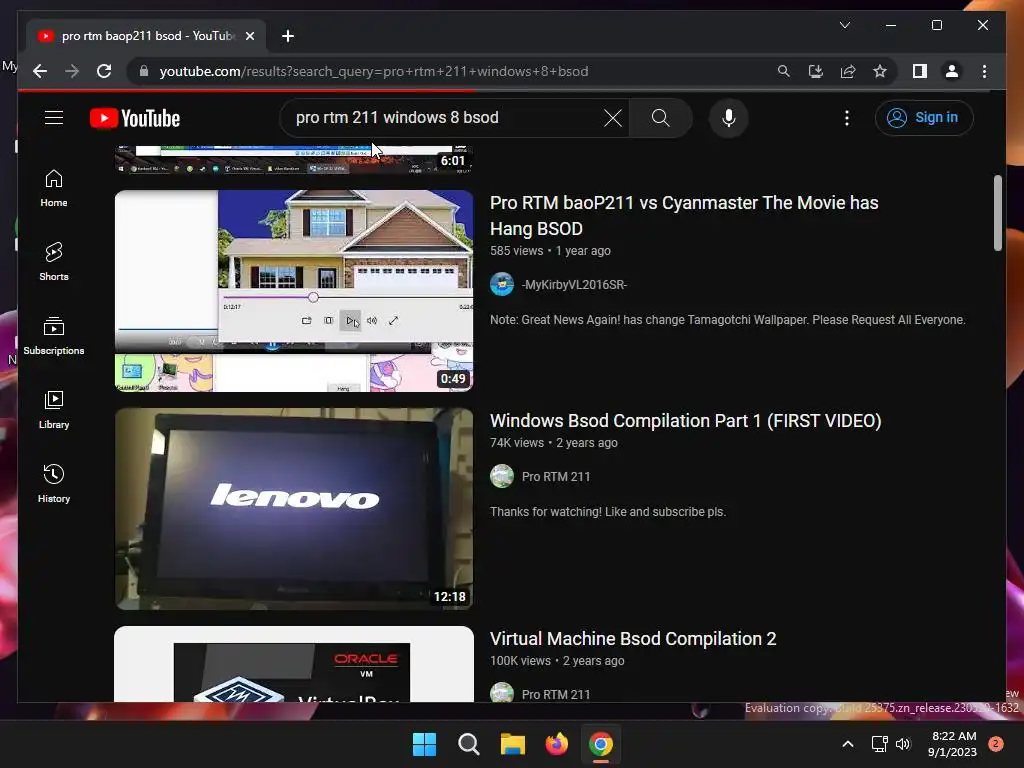Screen dimensions: 1024x768
Task: Click the Chrome taskbar icon
Action: pyautogui.click(x=601, y=744)
